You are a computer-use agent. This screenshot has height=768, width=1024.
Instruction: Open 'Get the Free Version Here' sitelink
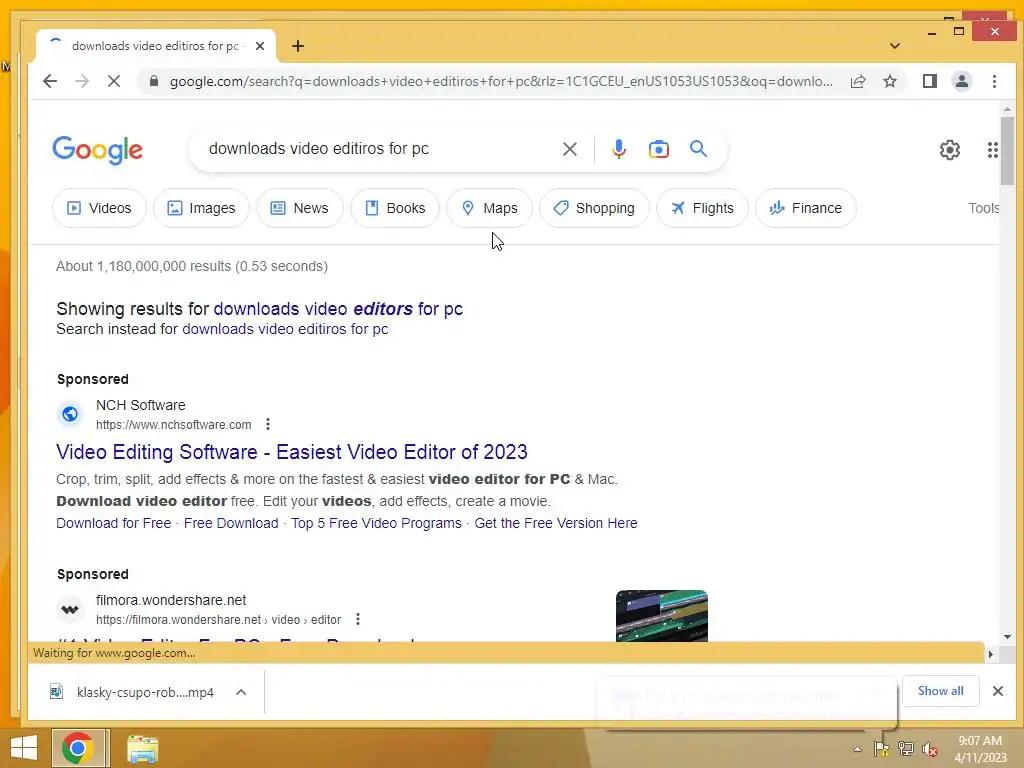[x=556, y=523]
